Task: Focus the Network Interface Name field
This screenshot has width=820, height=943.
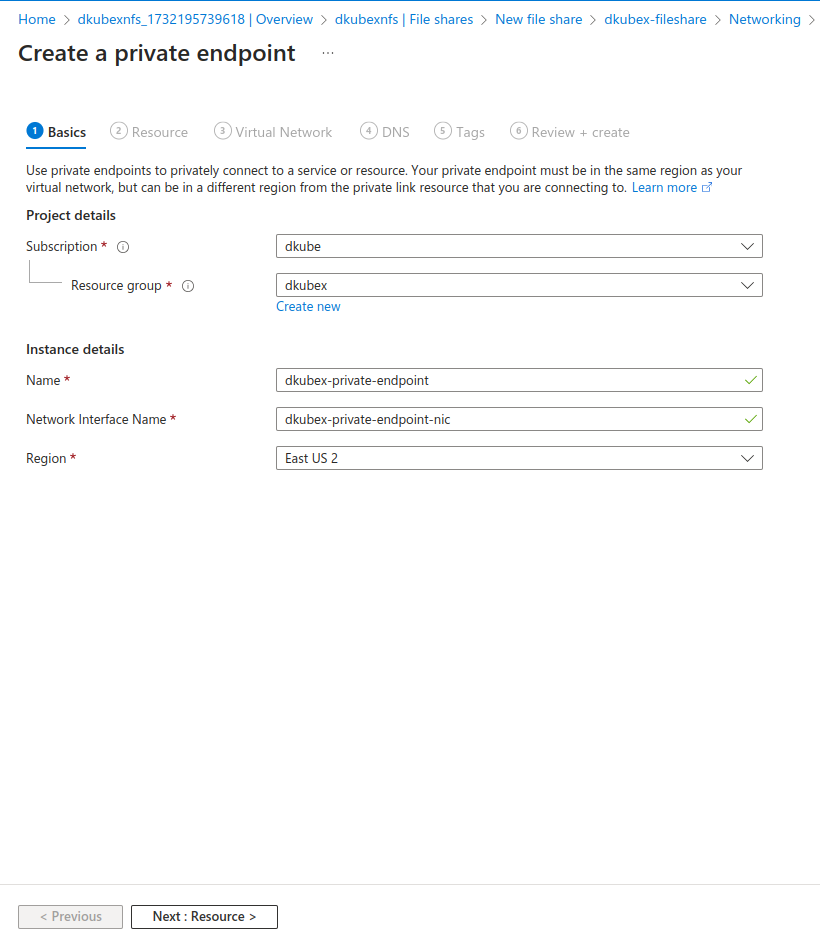Action: click(510, 419)
